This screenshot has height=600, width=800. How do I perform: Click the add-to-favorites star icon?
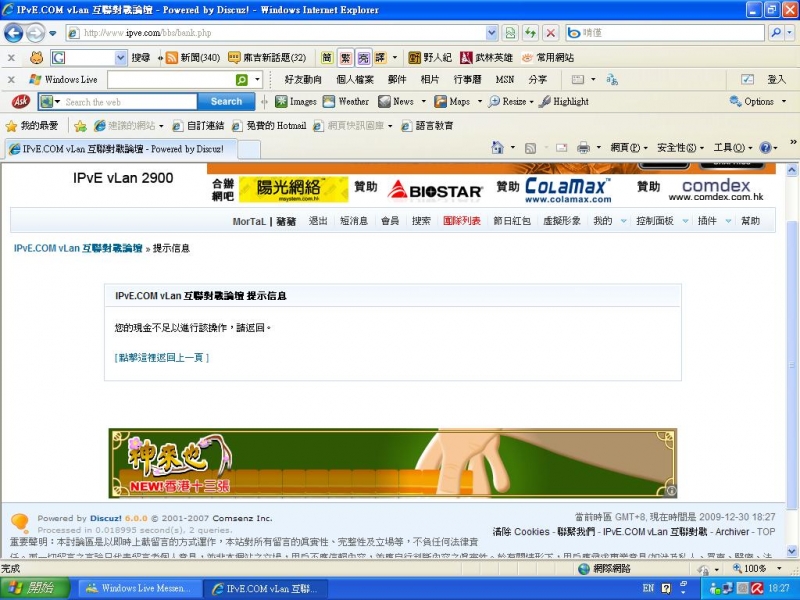point(80,126)
